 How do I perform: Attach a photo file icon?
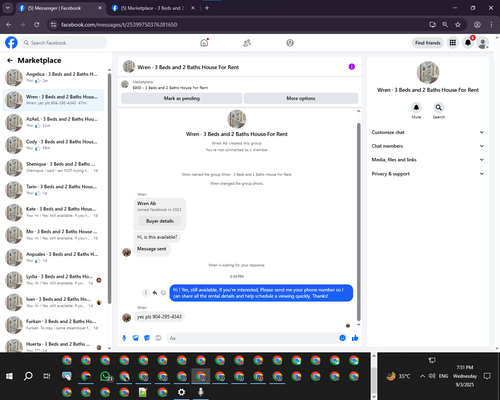pyautogui.click(x=135, y=338)
